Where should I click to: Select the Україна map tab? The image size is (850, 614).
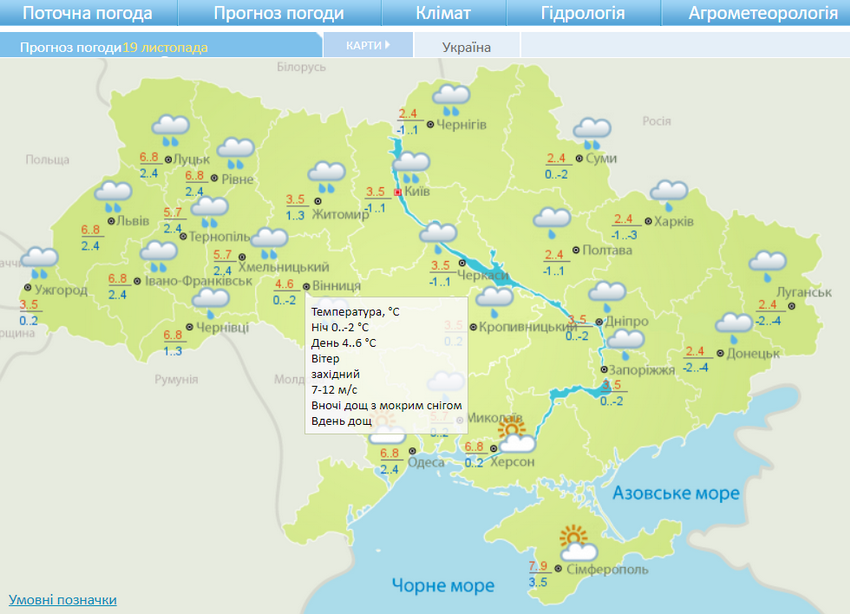pyautogui.click(x=466, y=47)
